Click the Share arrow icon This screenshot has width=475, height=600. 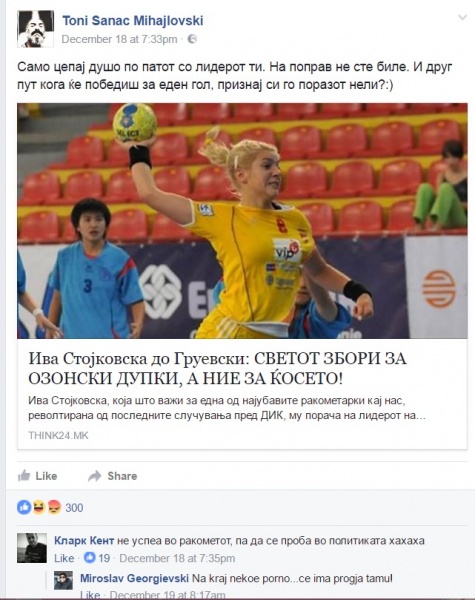click(x=95, y=476)
